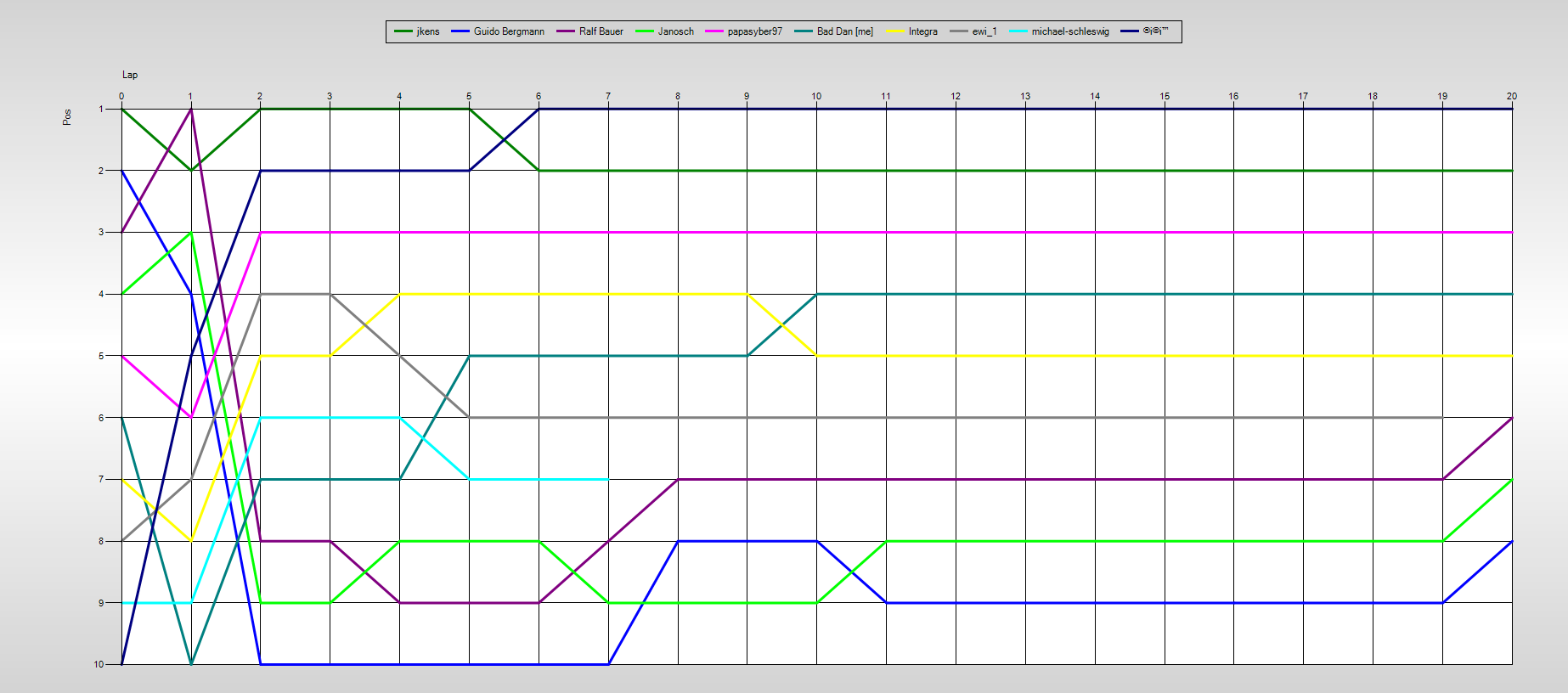Click papasyber97 in the chart legend
Image resolution: width=1568 pixels, height=693 pixels.
point(754,31)
